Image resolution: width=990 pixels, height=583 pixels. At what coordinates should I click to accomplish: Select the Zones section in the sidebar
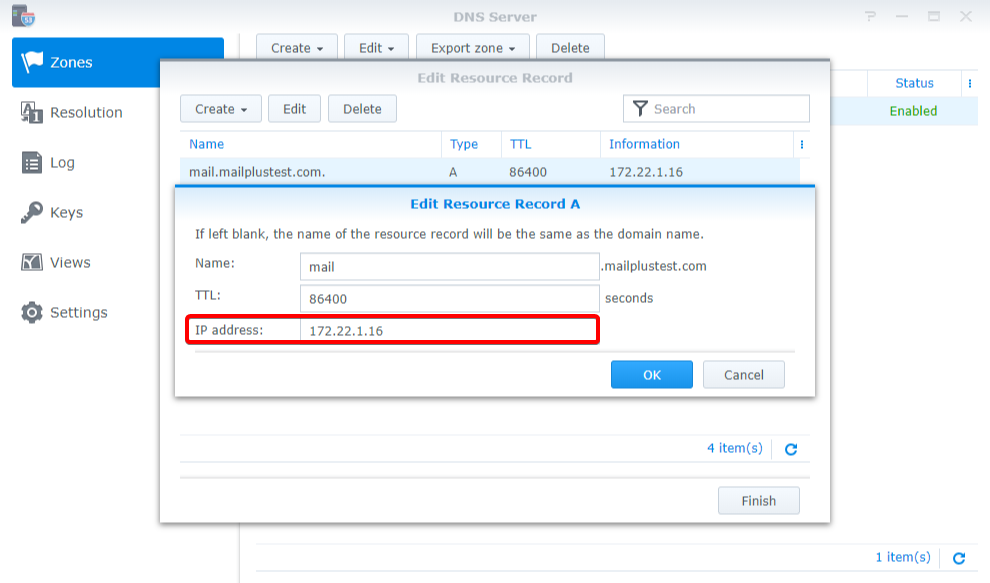[62, 62]
